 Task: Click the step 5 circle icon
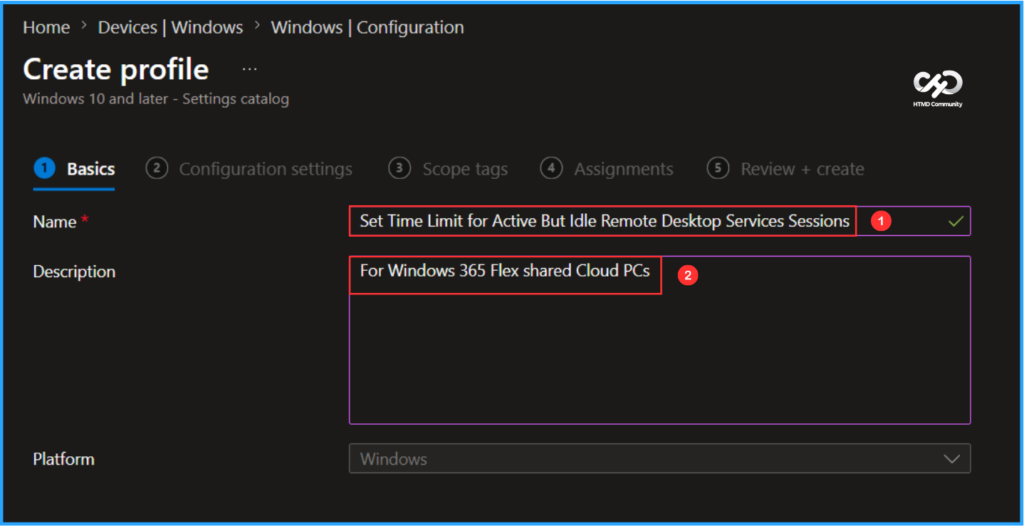[718, 169]
